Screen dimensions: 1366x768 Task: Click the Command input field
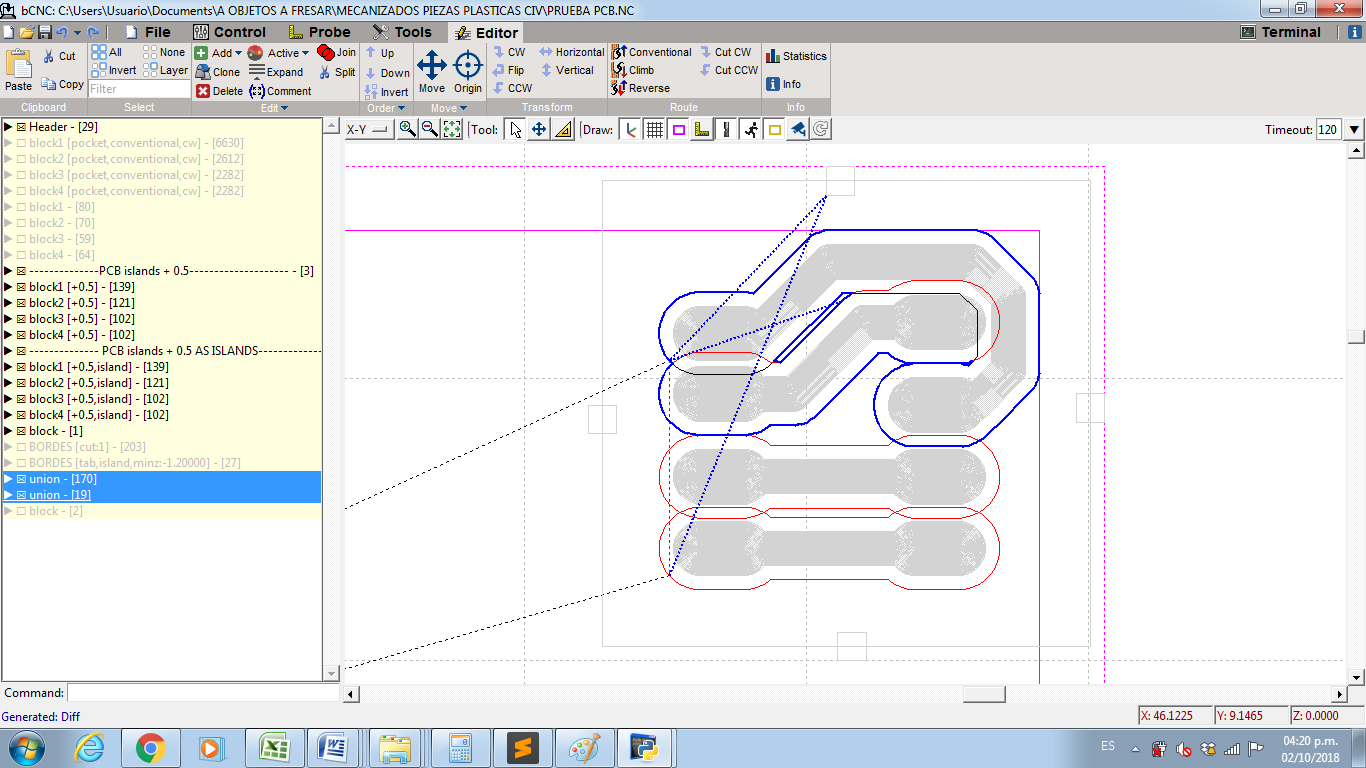pyautogui.click(x=204, y=693)
